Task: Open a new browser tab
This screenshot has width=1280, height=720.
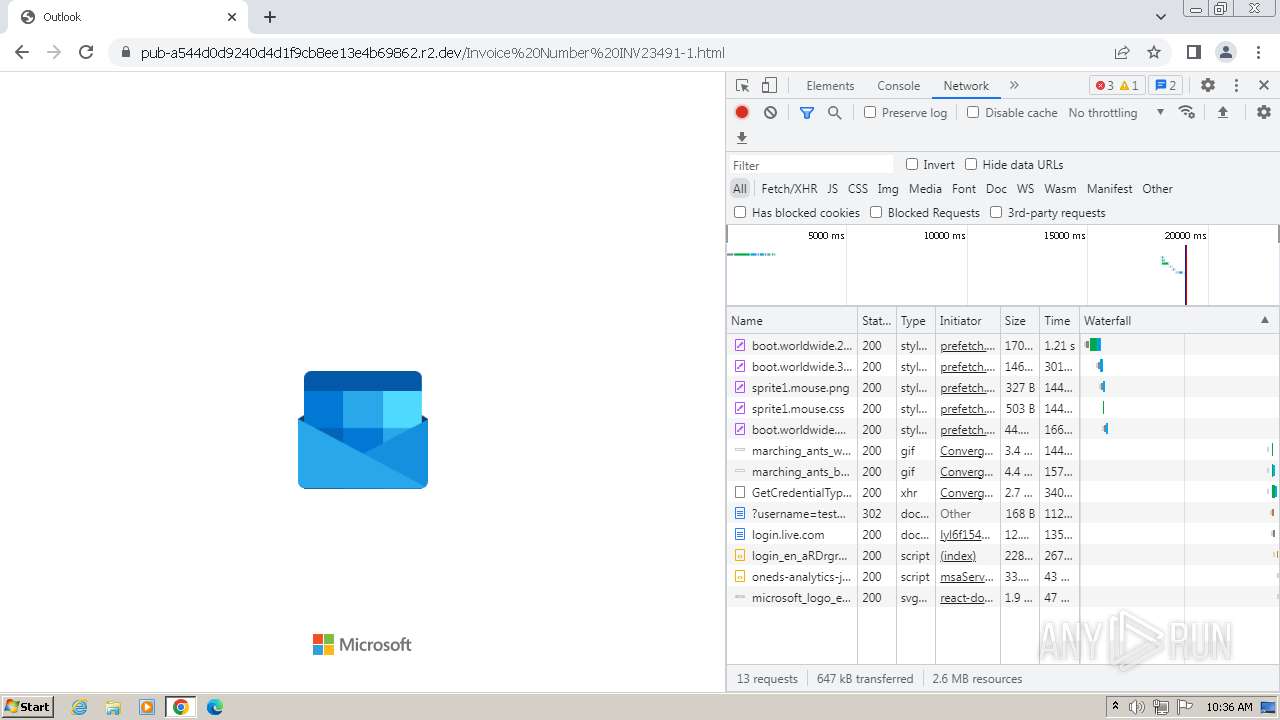Action: pos(270,17)
